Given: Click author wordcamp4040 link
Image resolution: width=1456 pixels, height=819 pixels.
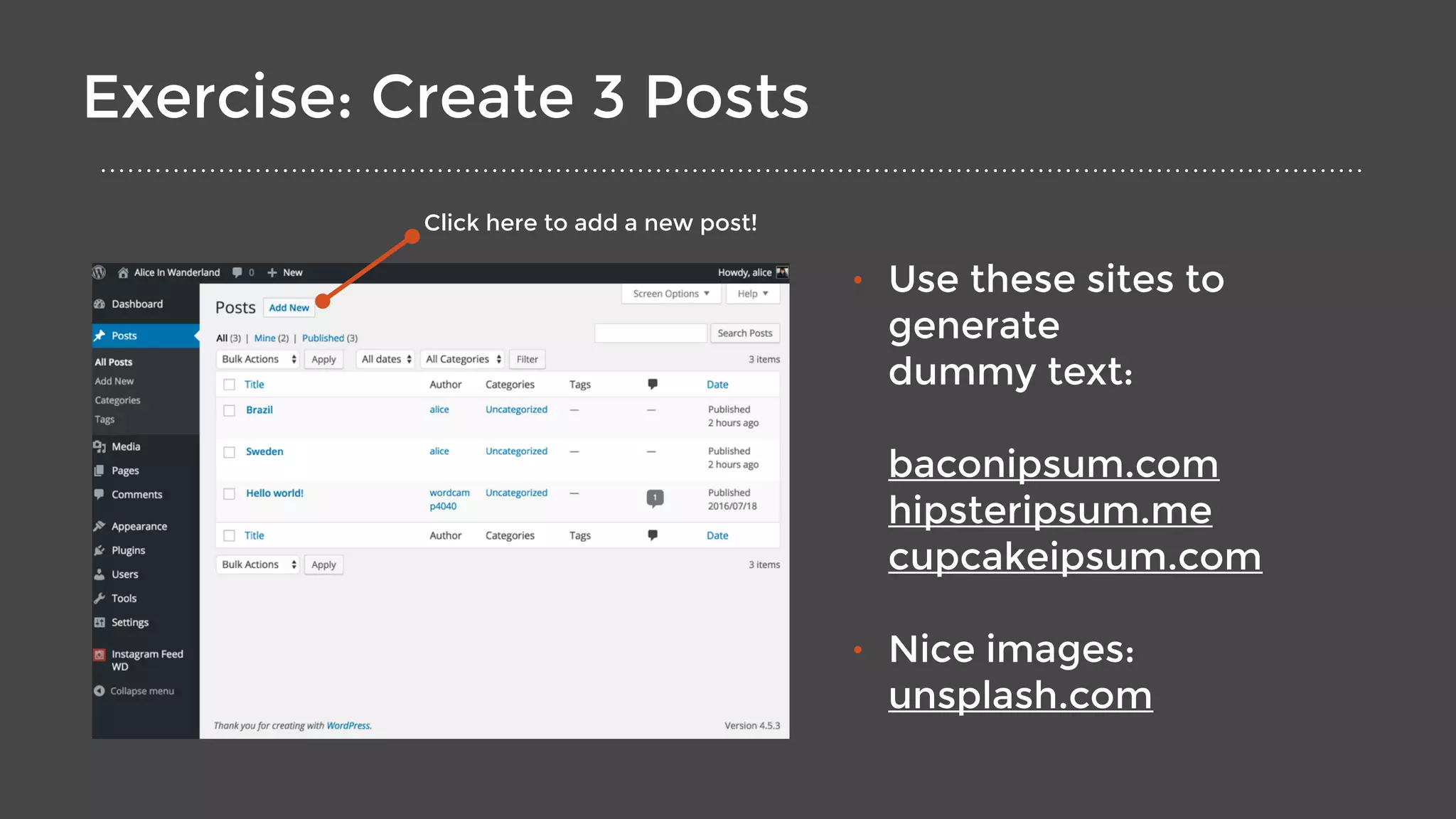Looking at the screenshot, I should click(449, 499).
